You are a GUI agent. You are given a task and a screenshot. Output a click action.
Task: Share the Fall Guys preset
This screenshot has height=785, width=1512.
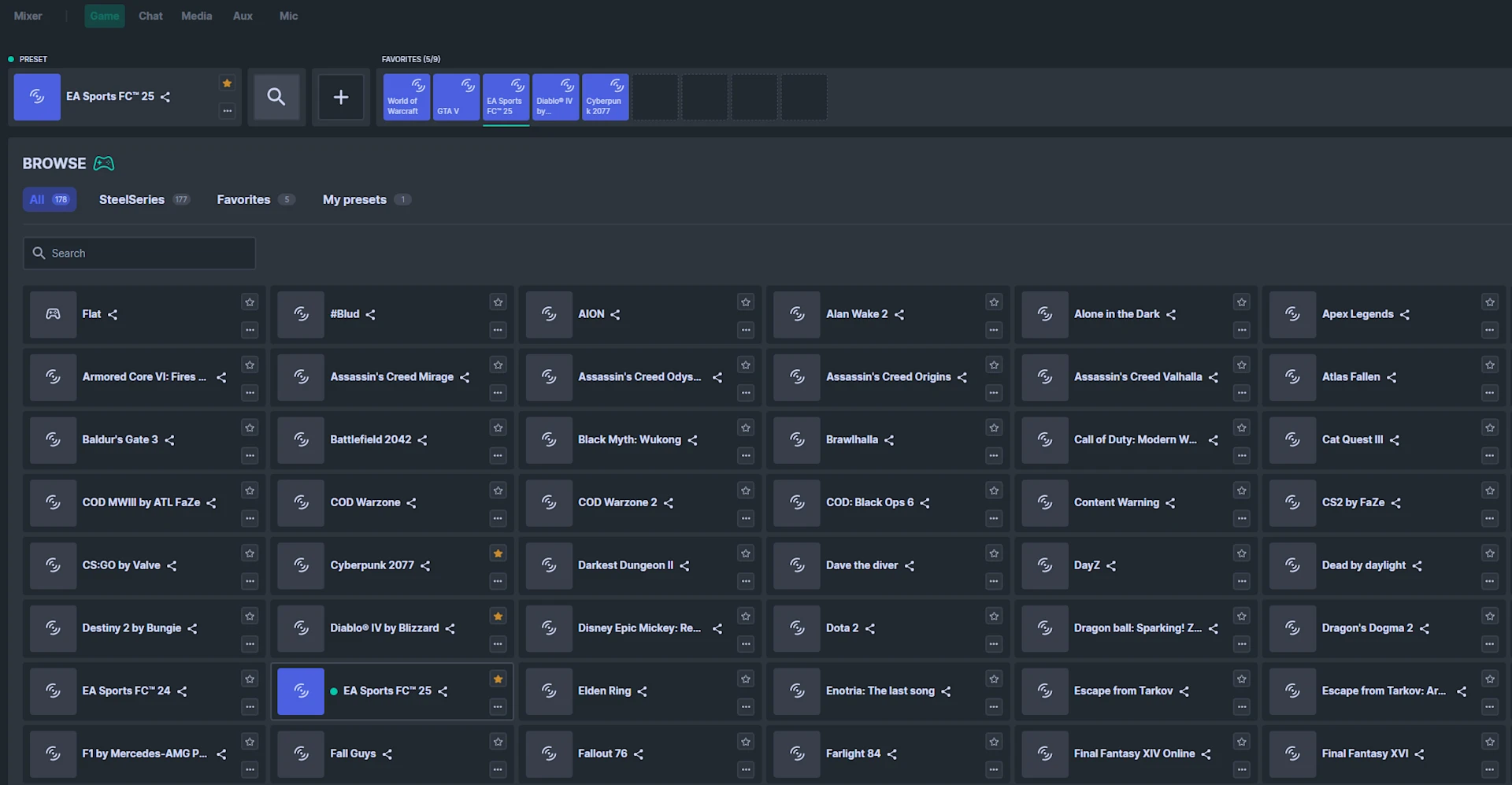click(387, 754)
